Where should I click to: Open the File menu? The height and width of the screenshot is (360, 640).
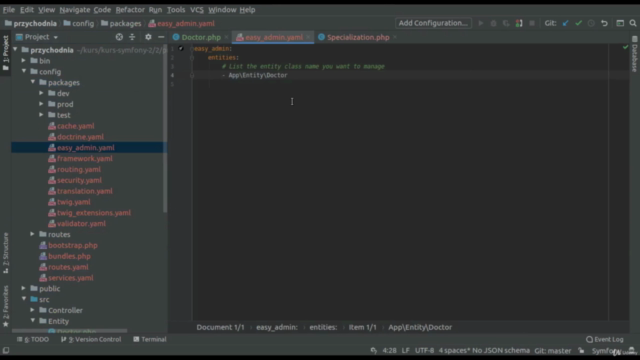9,9
